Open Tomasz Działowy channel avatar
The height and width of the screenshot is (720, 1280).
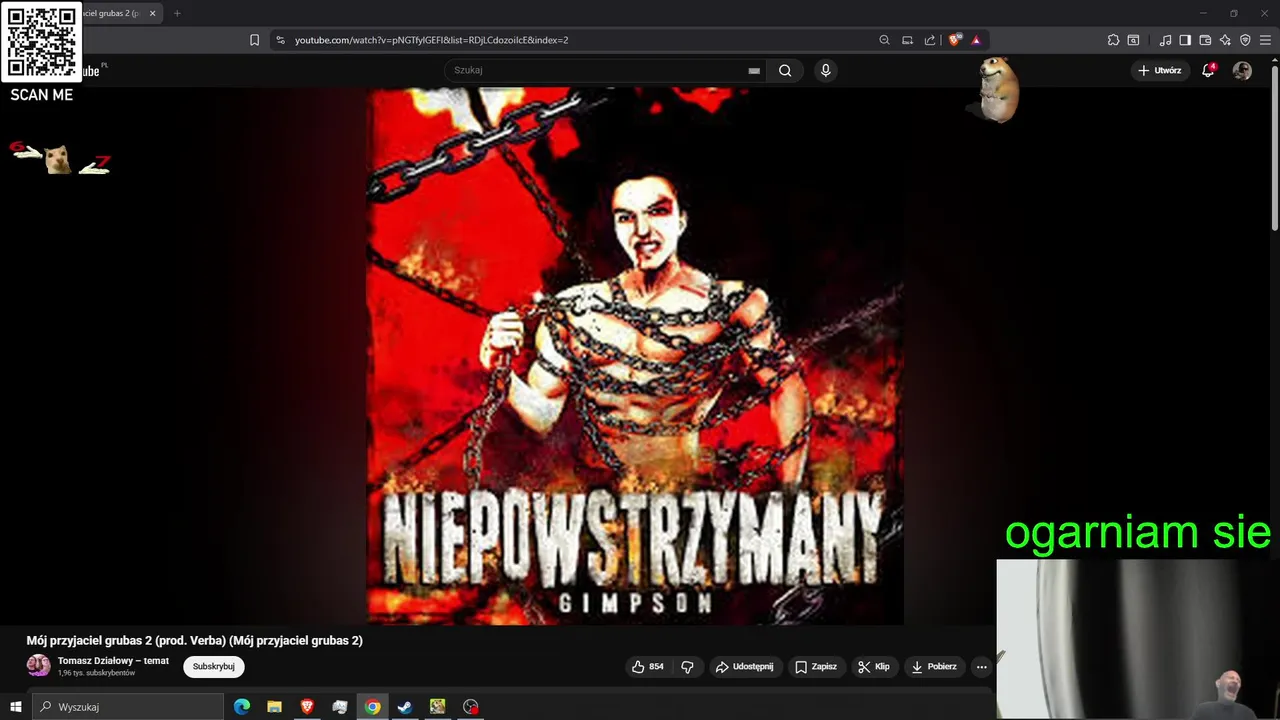pyautogui.click(x=38, y=666)
